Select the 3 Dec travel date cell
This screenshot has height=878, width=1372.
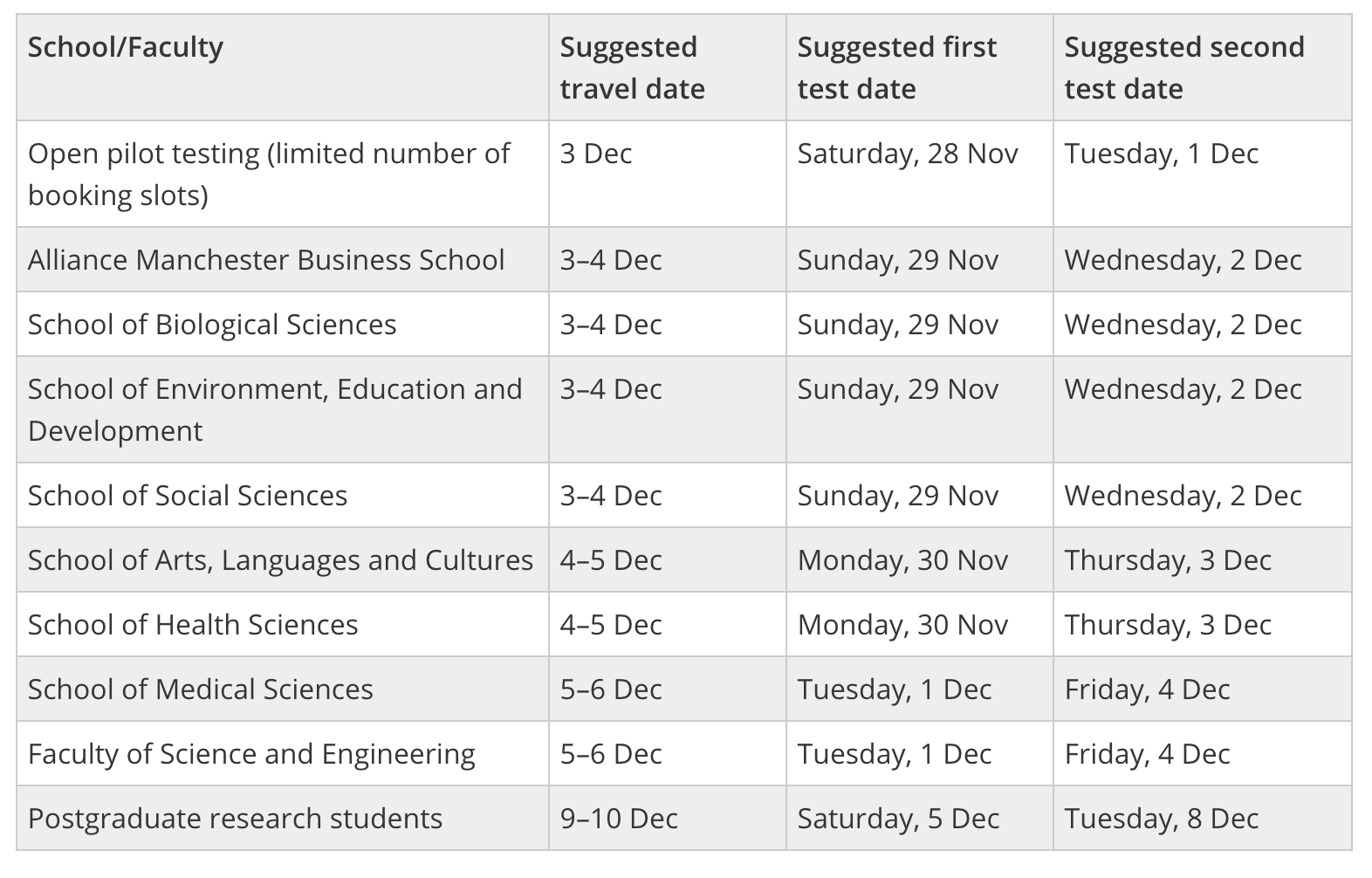click(596, 154)
